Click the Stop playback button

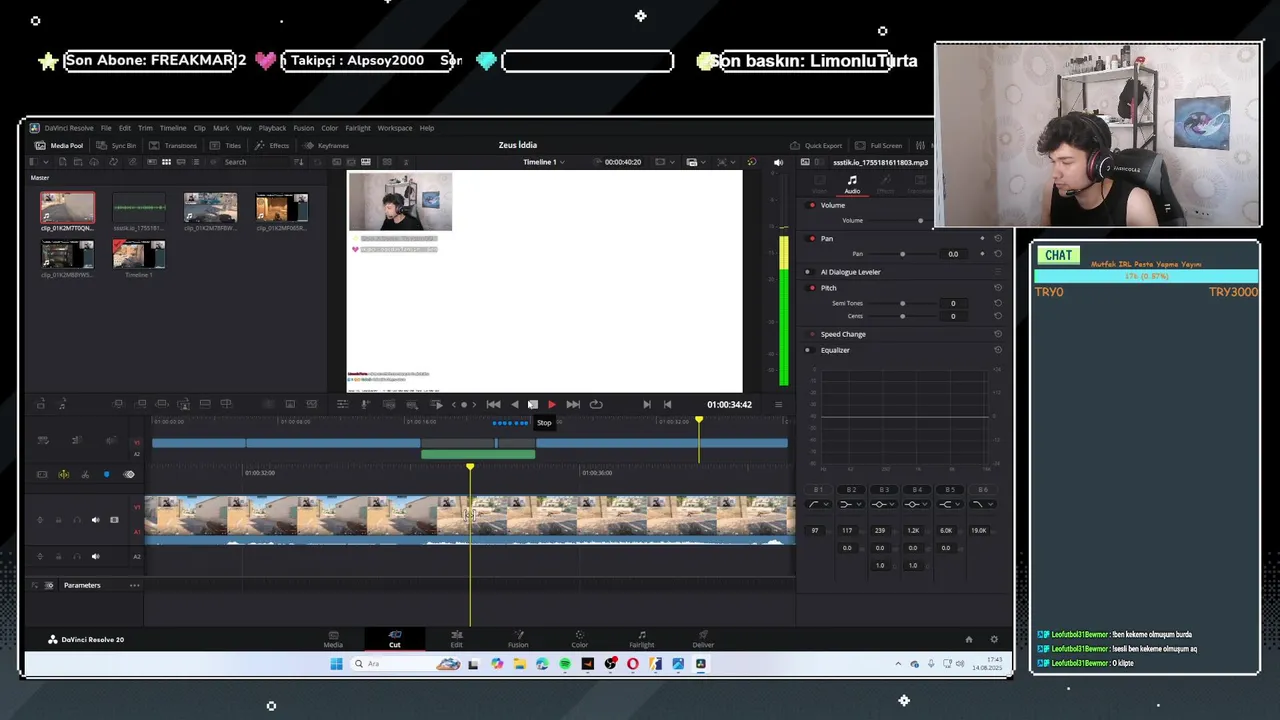point(533,404)
